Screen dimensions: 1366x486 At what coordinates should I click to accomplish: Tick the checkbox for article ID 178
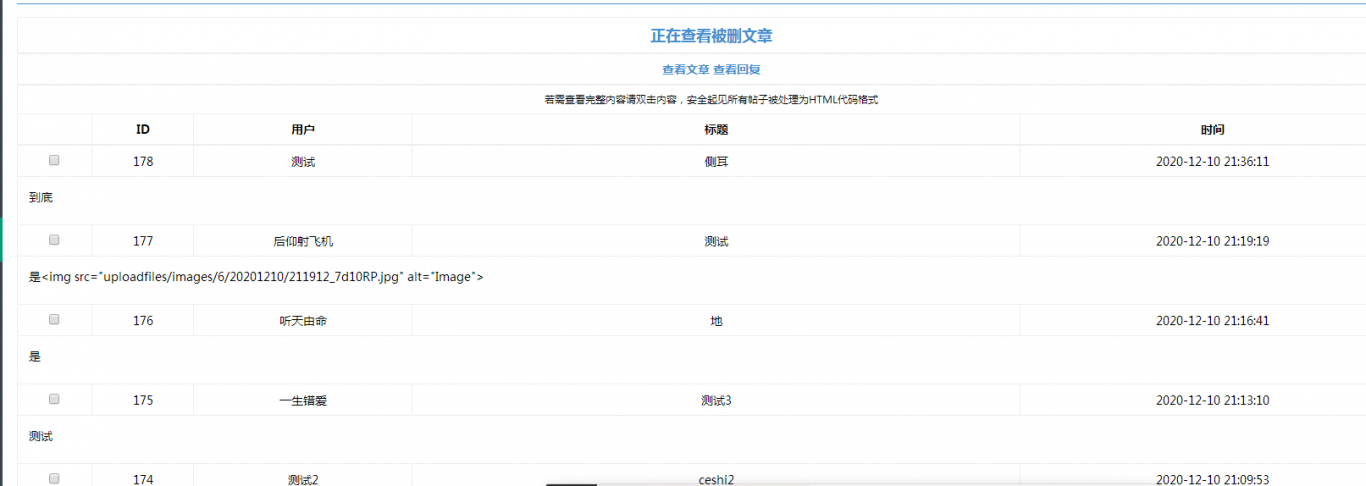point(54,160)
